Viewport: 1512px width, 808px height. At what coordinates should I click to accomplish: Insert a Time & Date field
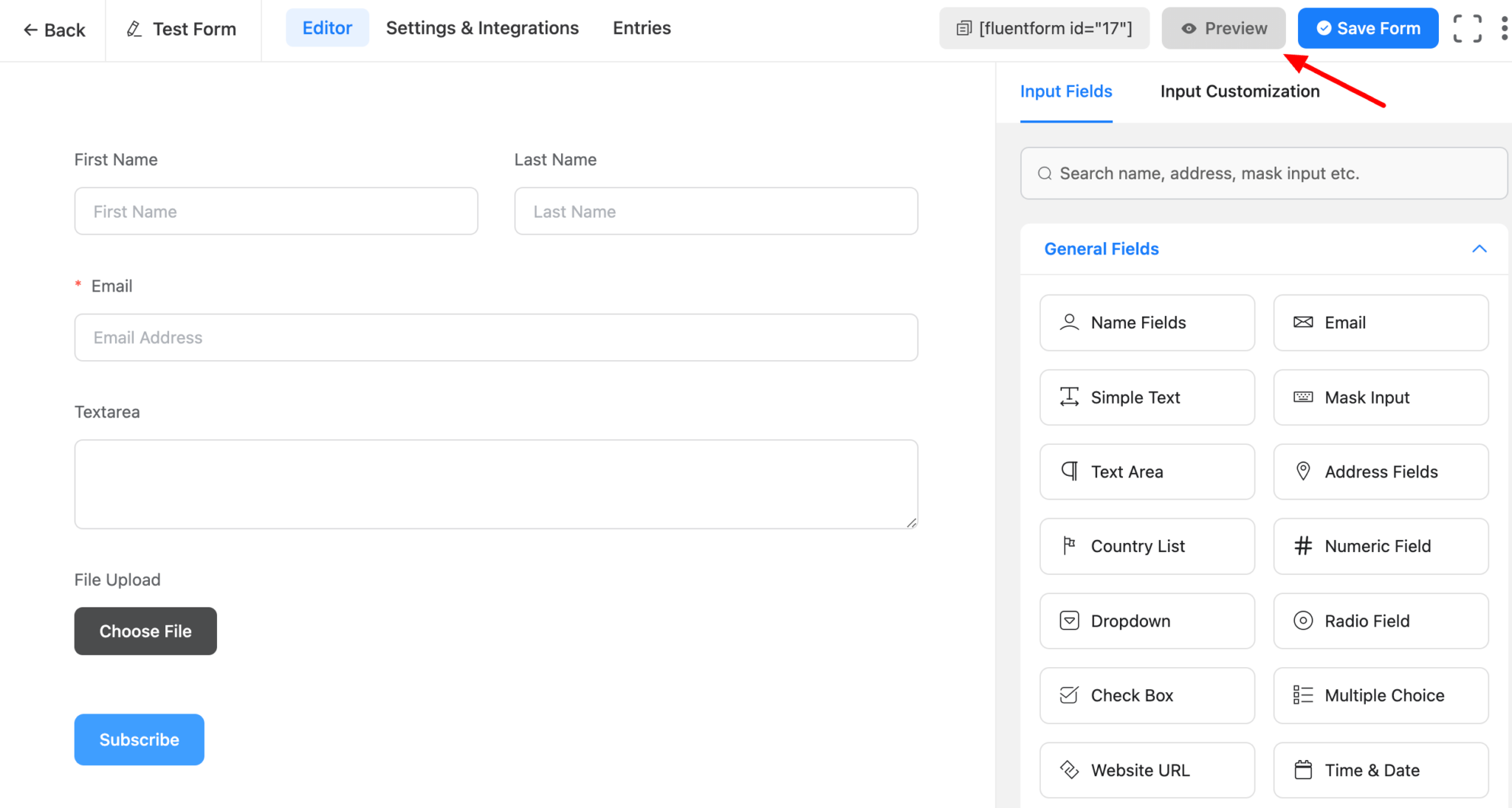(x=1380, y=770)
